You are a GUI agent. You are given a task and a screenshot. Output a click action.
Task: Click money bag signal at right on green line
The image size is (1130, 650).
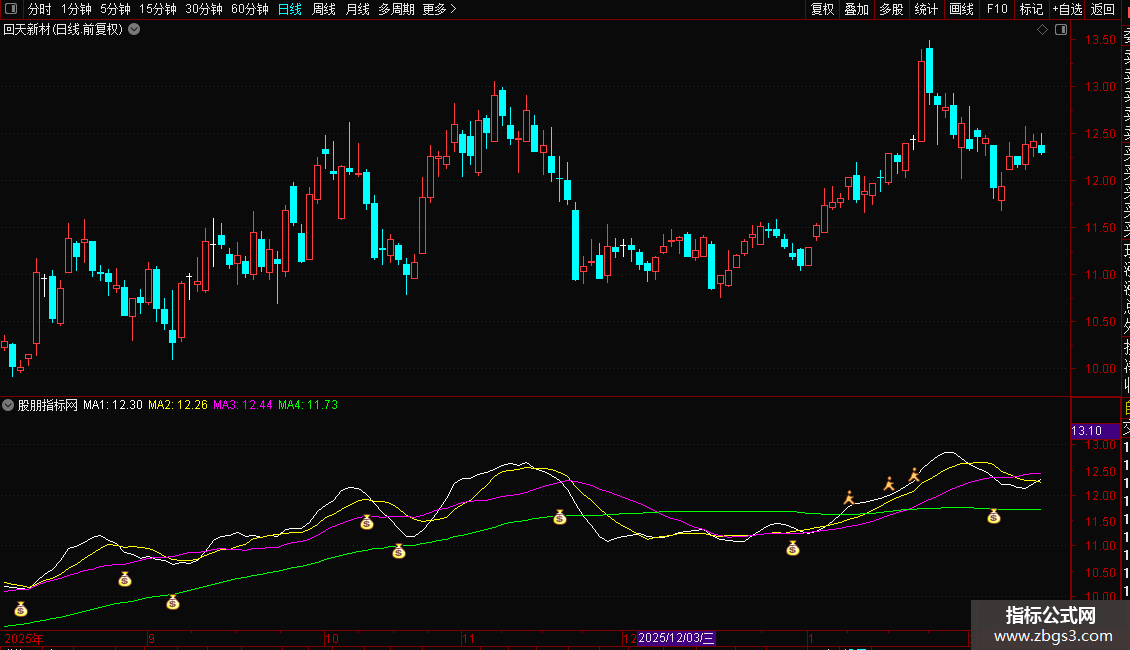pyautogui.click(x=994, y=516)
